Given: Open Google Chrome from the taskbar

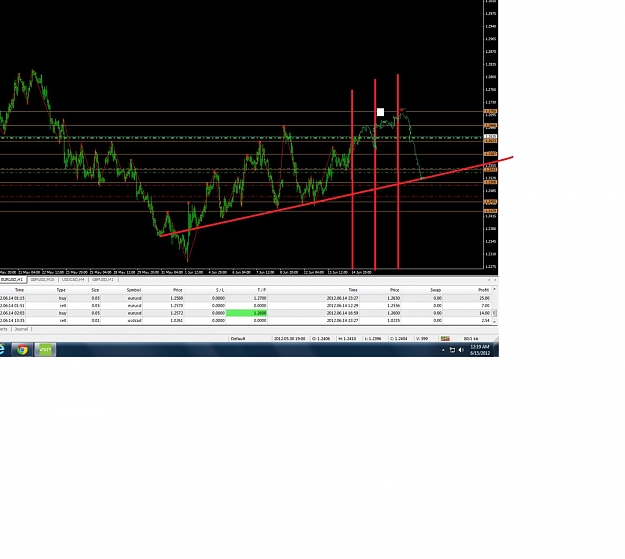Looking at the screenshot, I should 22,350.
